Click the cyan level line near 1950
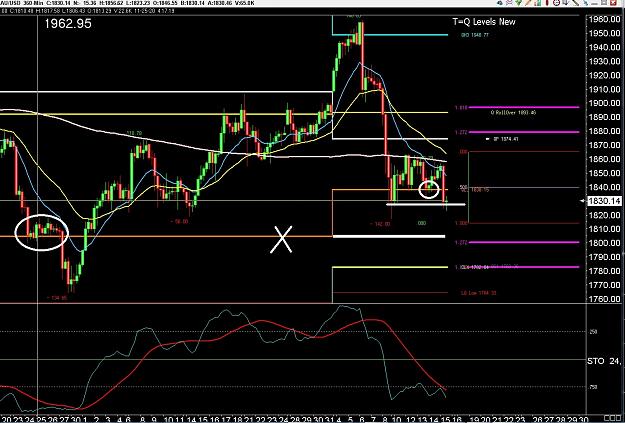 click(390, 35)
